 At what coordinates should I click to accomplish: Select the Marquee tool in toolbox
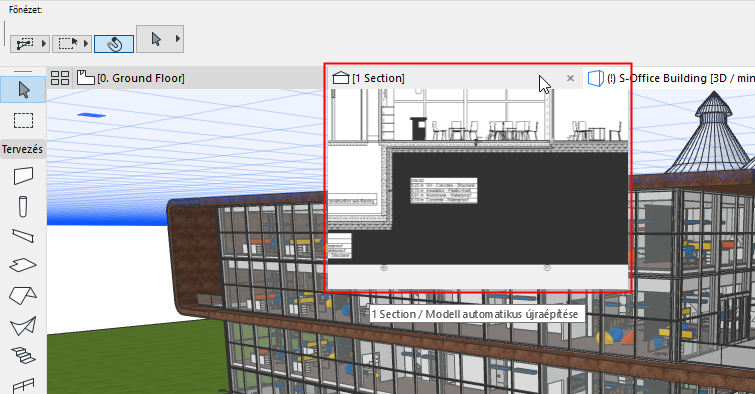[x=23, y=120]
